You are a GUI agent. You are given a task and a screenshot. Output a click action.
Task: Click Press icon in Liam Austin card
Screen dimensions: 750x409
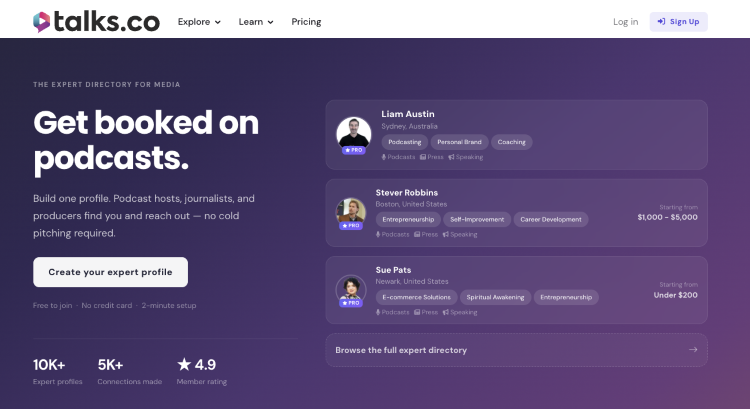(x=423, y=157)
